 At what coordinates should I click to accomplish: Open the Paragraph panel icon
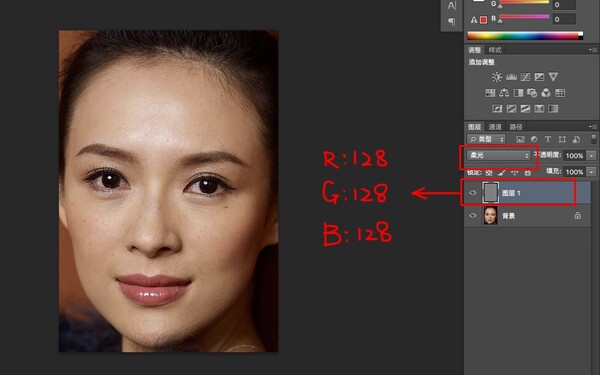pos(452,21)
